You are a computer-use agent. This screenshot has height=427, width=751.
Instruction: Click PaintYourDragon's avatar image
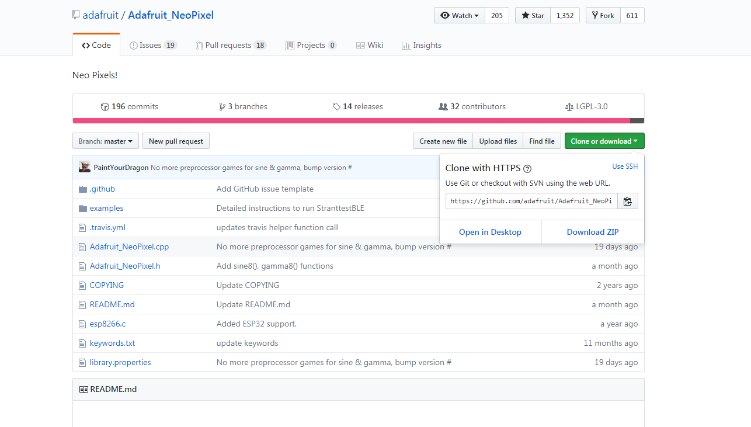tap(85, 167)
